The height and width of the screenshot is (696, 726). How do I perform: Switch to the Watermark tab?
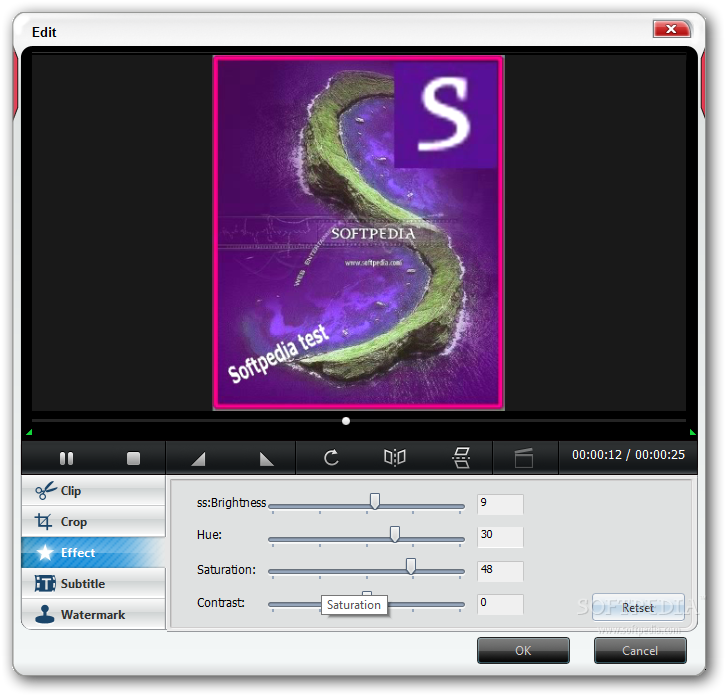[x=93, y=614]
